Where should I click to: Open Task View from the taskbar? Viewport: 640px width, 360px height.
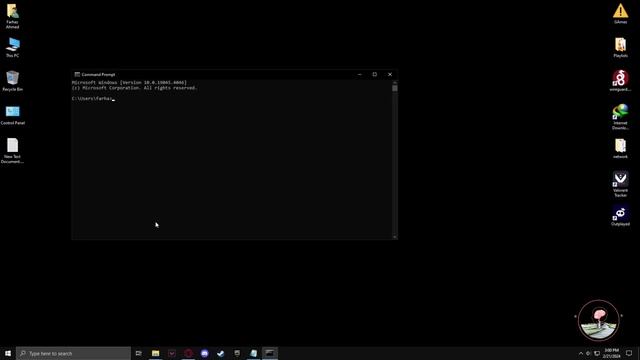139,353
